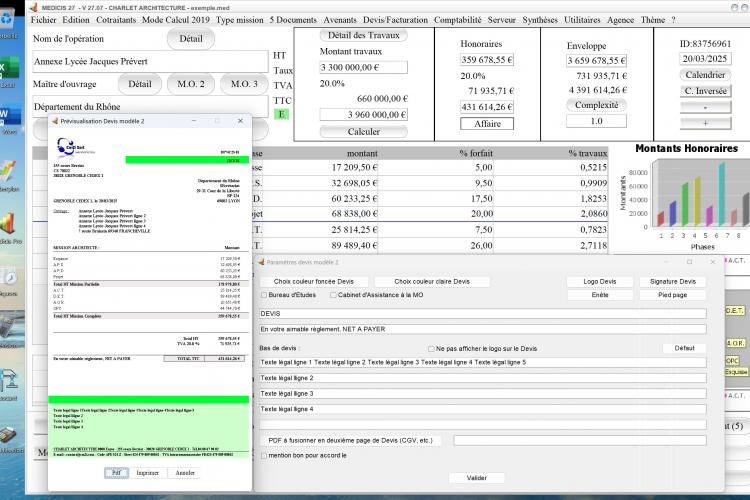Open the Thème menu
750x500 pixels.
652,20
